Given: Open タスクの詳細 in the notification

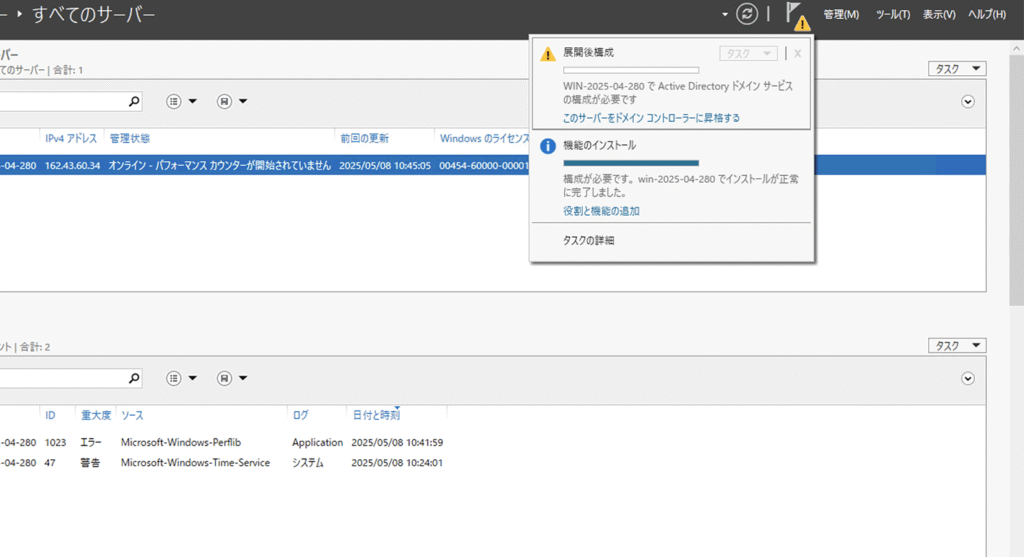Looking at the screenshot, I should tap(588, 240).
